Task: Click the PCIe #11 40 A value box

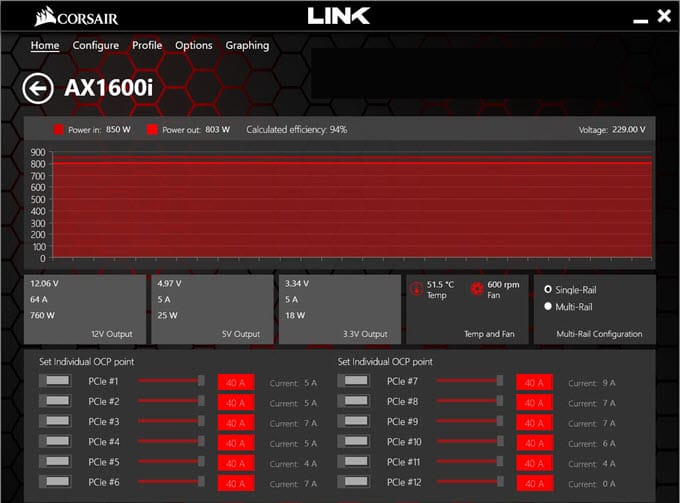Action: (x=535, y=463)
